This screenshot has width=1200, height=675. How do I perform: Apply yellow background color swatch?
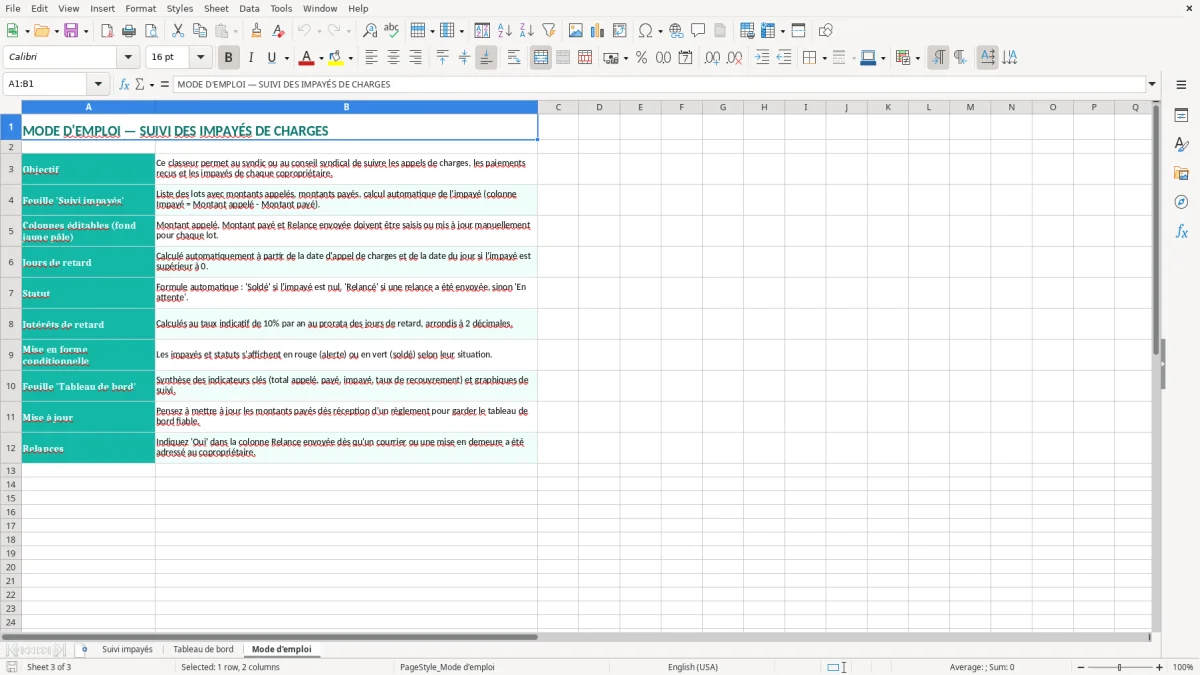click(337, 58)
